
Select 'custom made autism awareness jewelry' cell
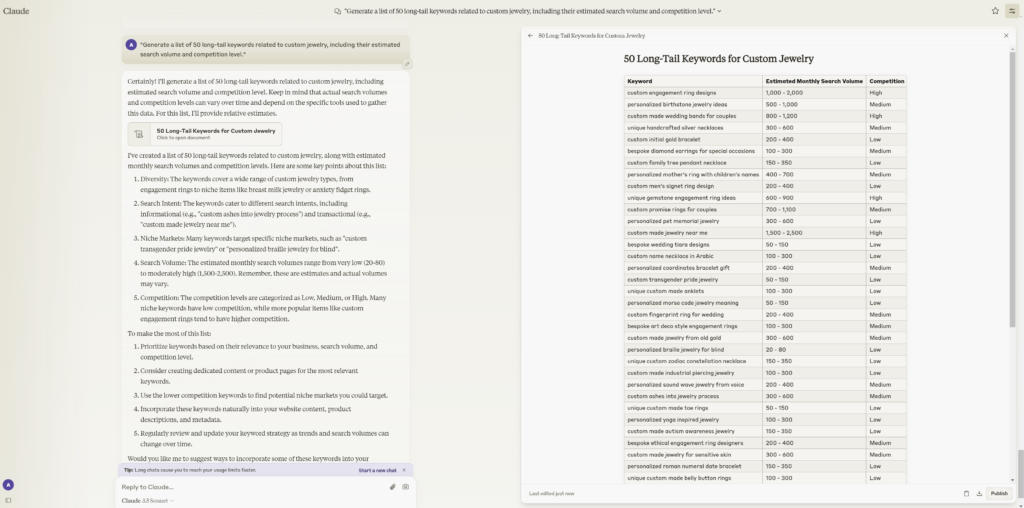693,431
